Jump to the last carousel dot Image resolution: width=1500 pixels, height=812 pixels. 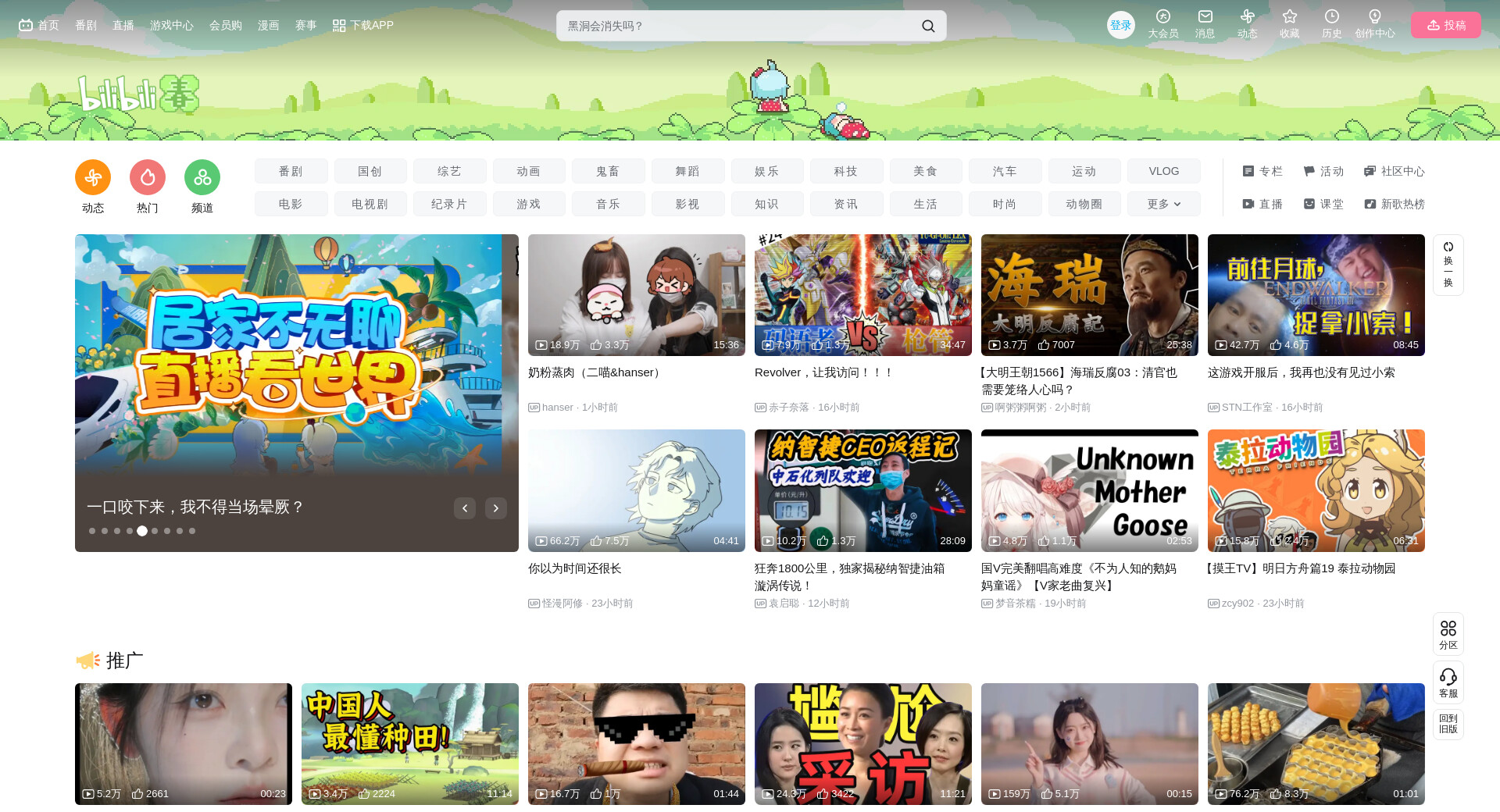(192, 531)
